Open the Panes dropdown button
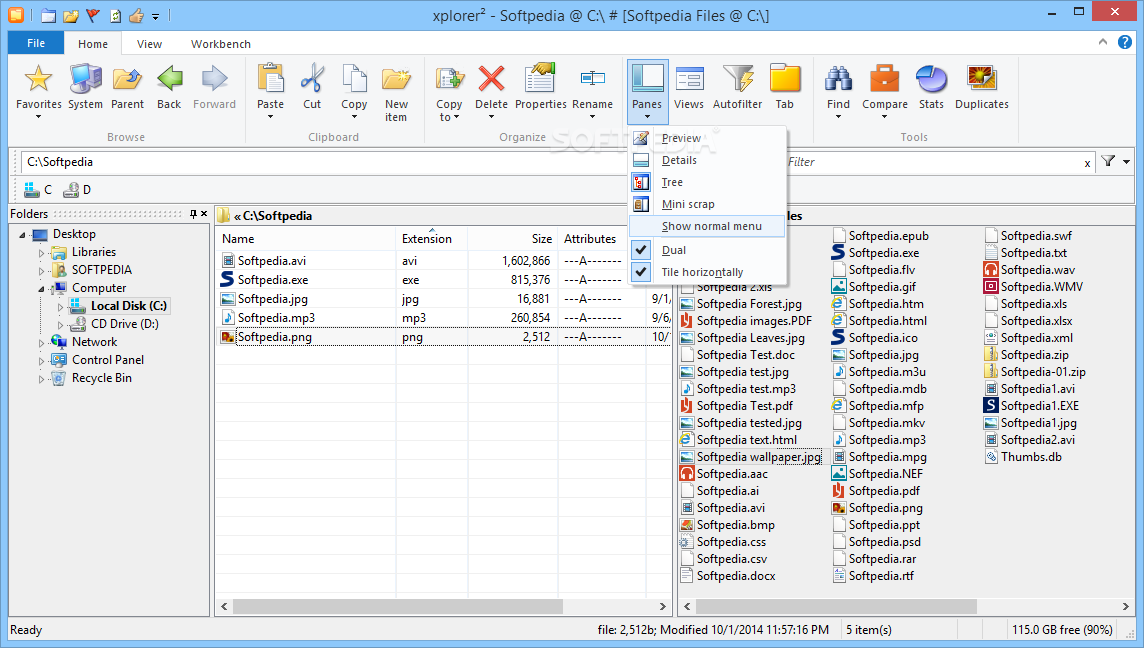This screenshot has height=648, width=1144. 647,92
